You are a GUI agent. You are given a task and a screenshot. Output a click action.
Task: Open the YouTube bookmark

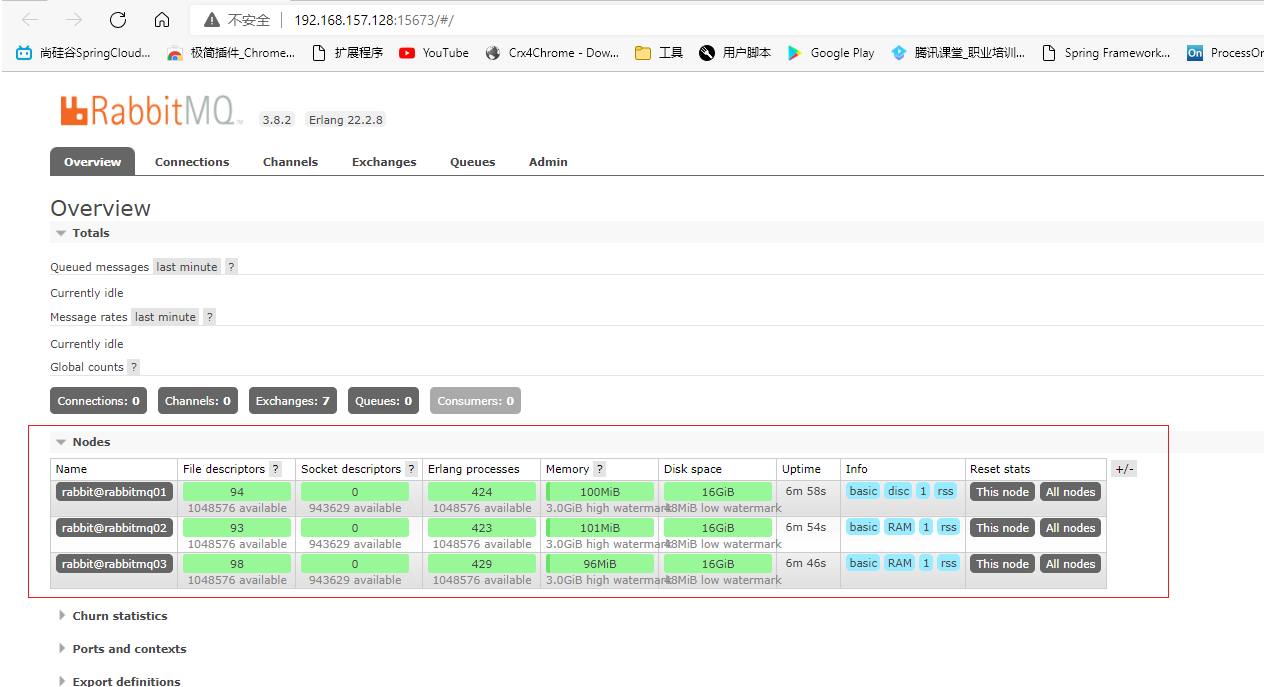434,53
